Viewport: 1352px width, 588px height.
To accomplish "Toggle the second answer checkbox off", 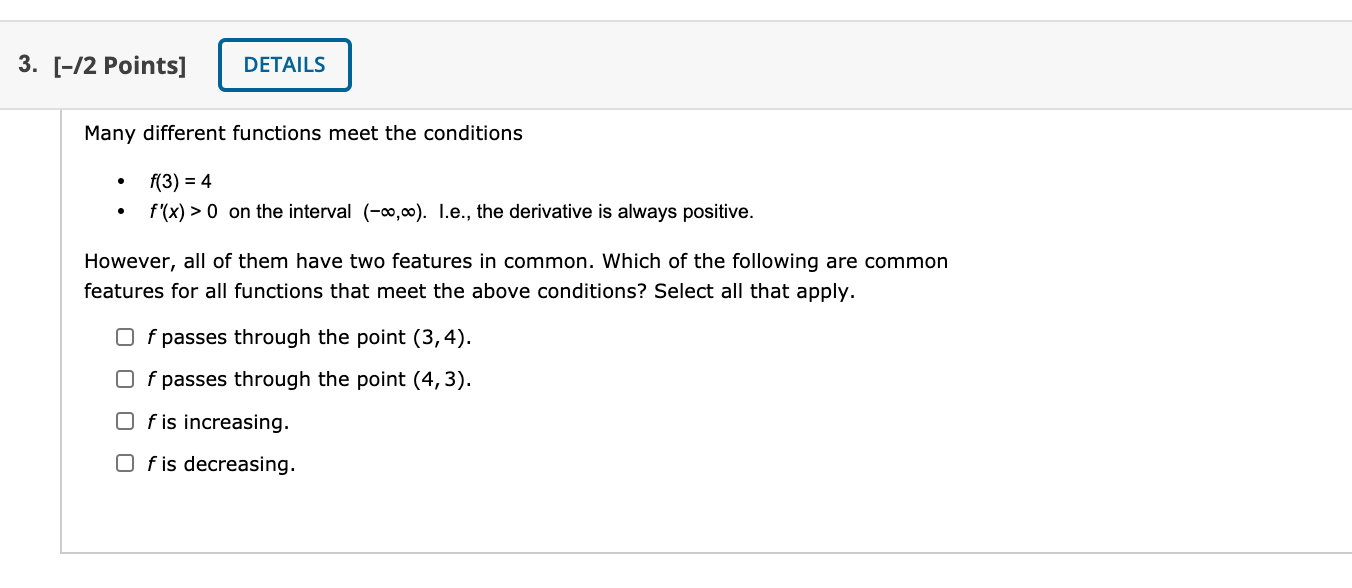I will pyautogui.click(x=125, y=379).
